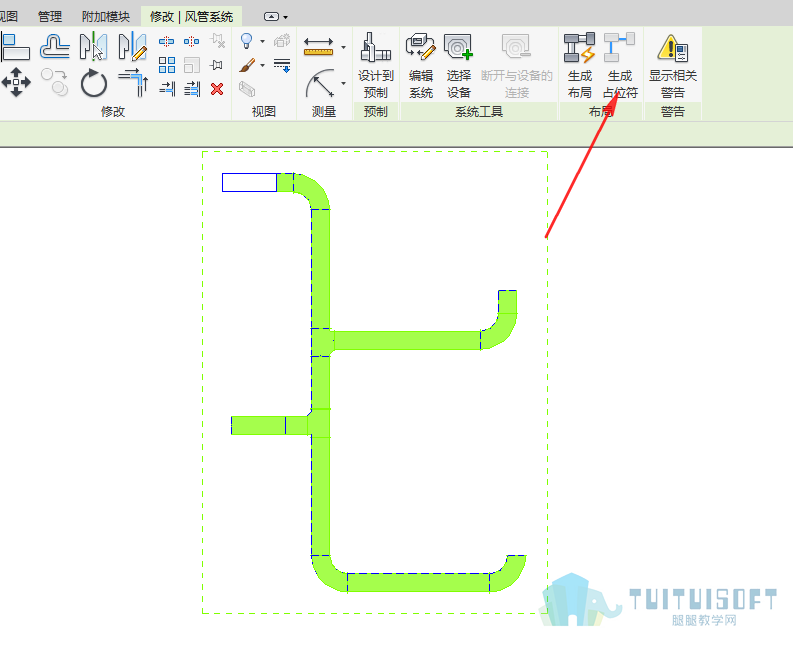Pin the selected elements
Screen dimensions: 793x652
pyautogui.click(x=217, y=65)
